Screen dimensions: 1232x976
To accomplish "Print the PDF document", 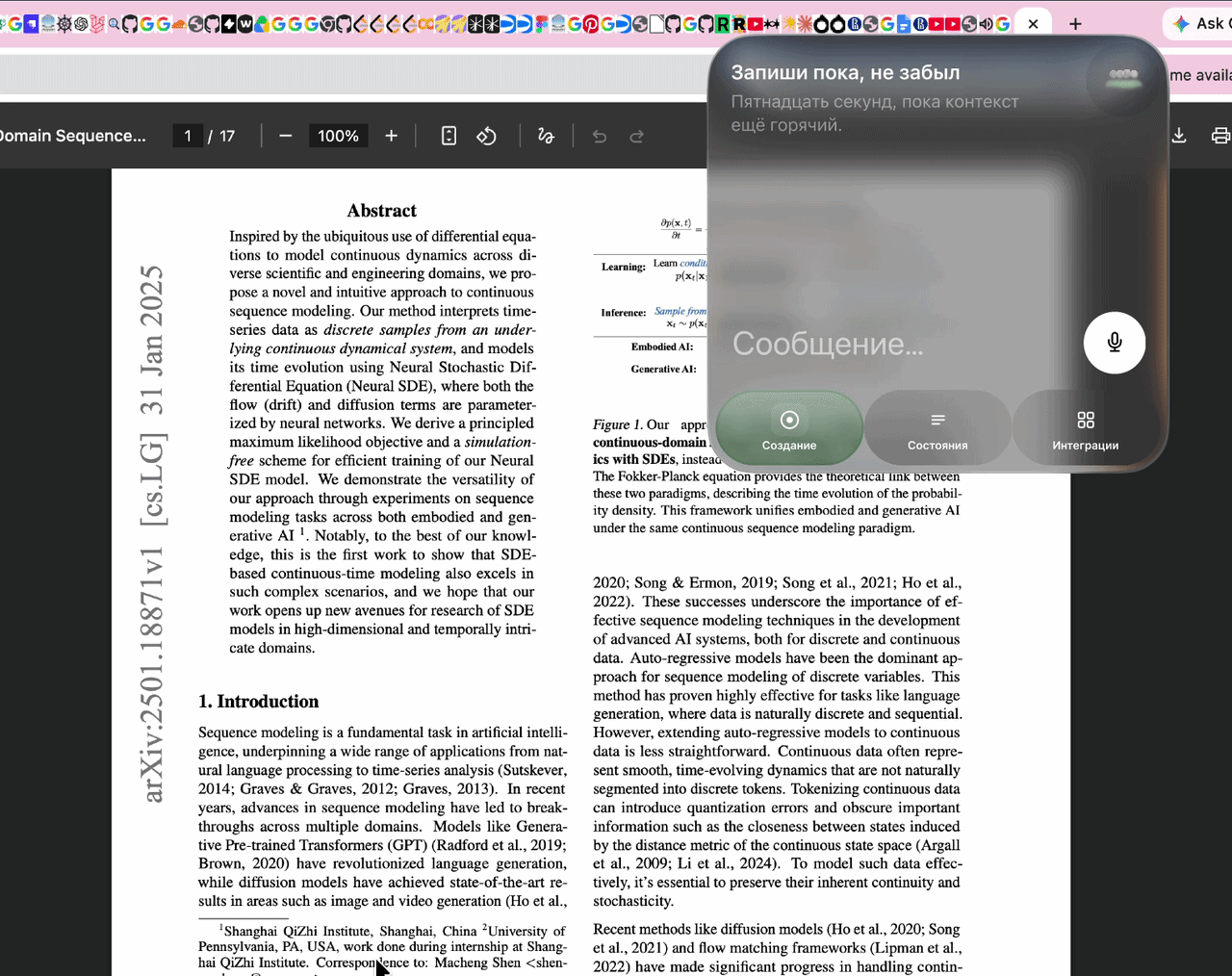I will point(1220,136).
